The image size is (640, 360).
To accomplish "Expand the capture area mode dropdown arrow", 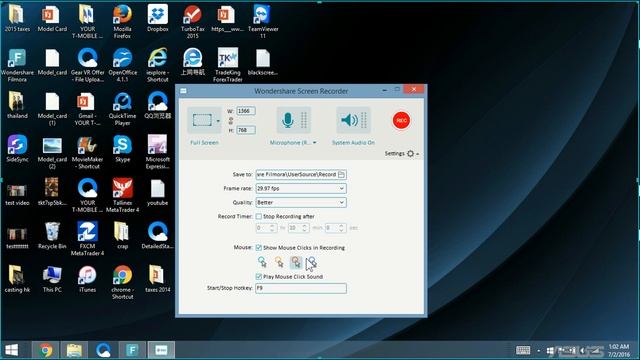I will pos(218,121).
